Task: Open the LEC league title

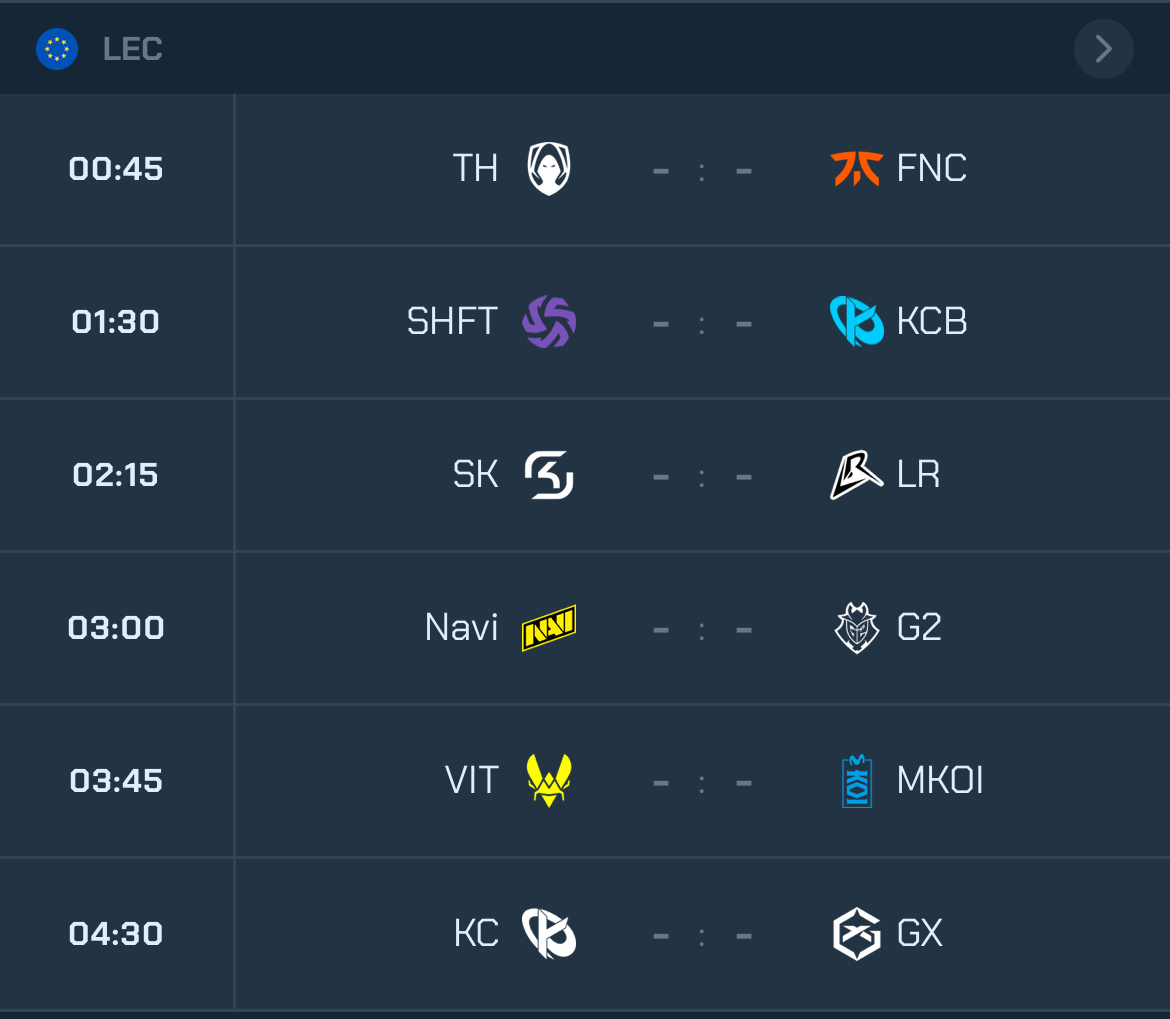Action: click(133, 49)
